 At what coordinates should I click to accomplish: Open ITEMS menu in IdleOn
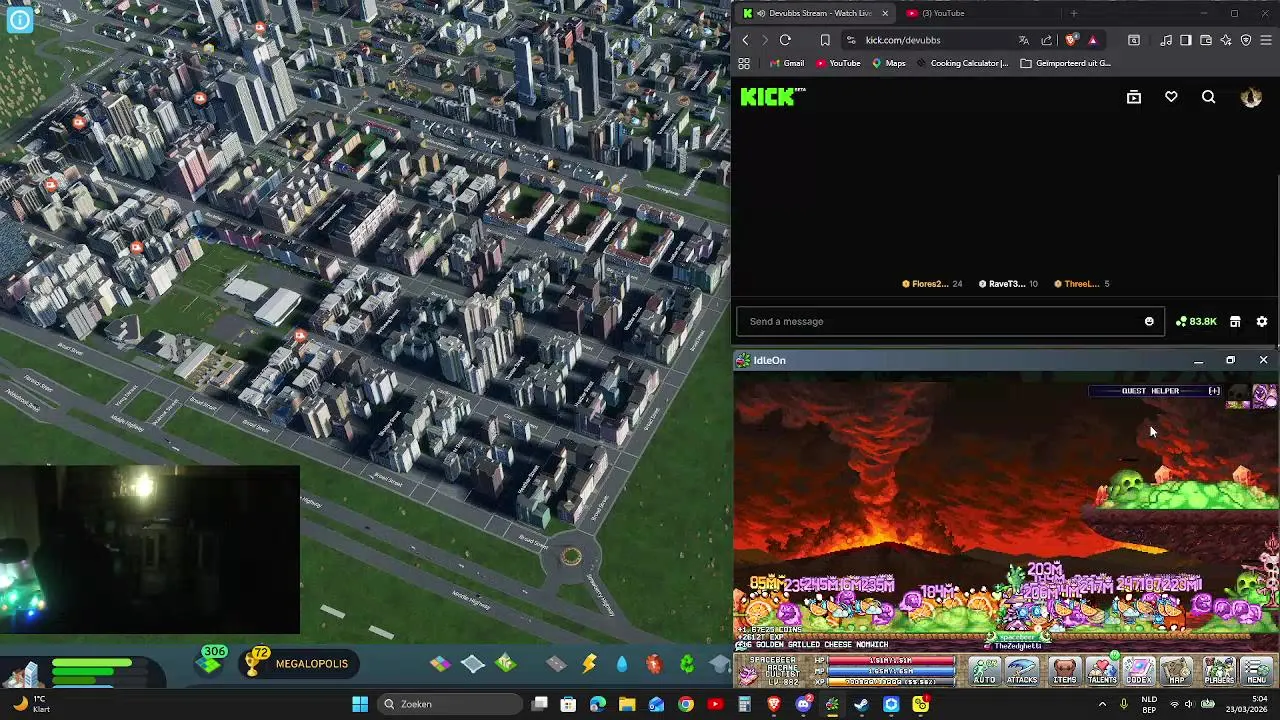click(1065, 671)
